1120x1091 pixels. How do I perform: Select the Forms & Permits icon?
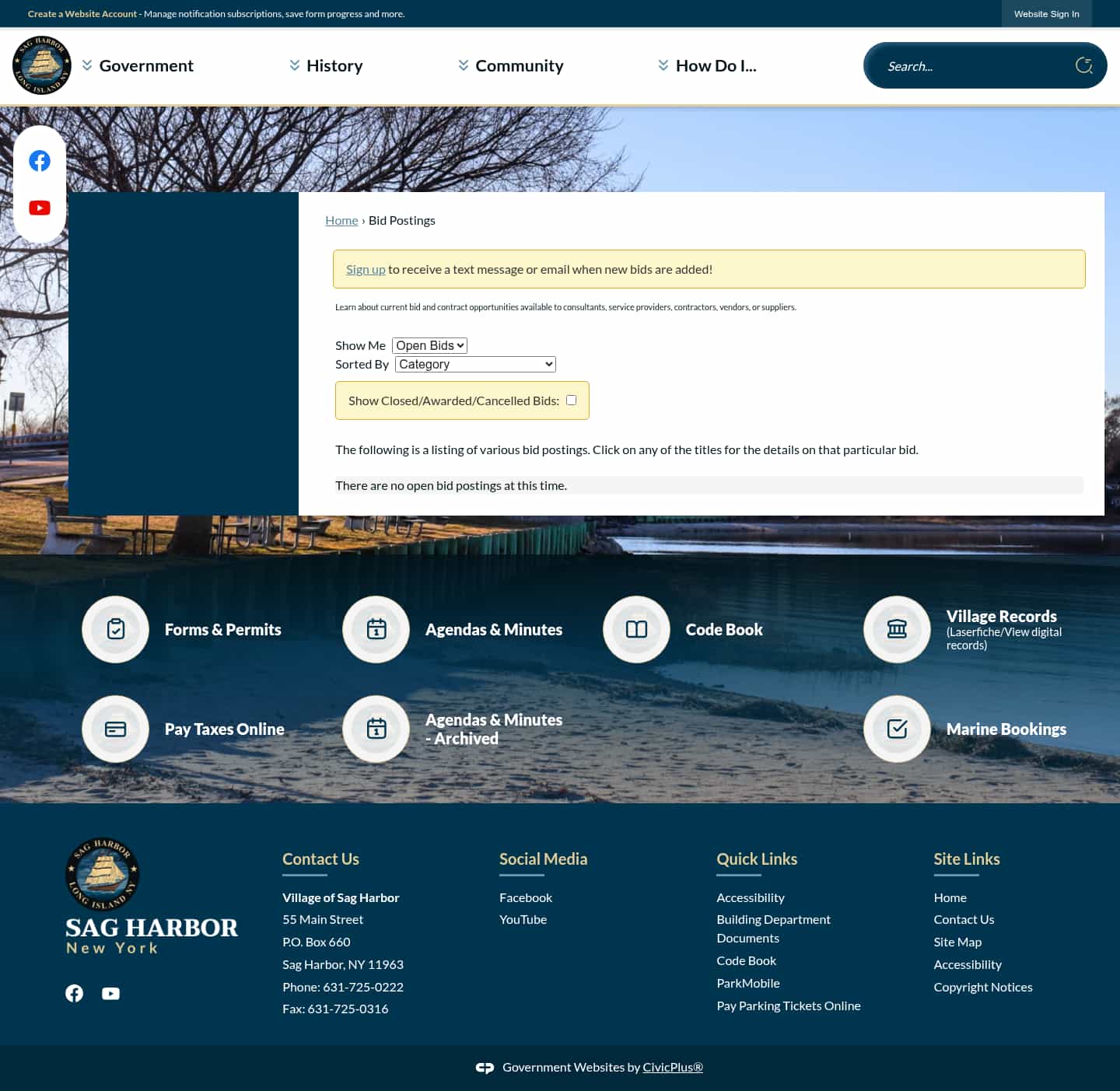[x=115, y=629]
